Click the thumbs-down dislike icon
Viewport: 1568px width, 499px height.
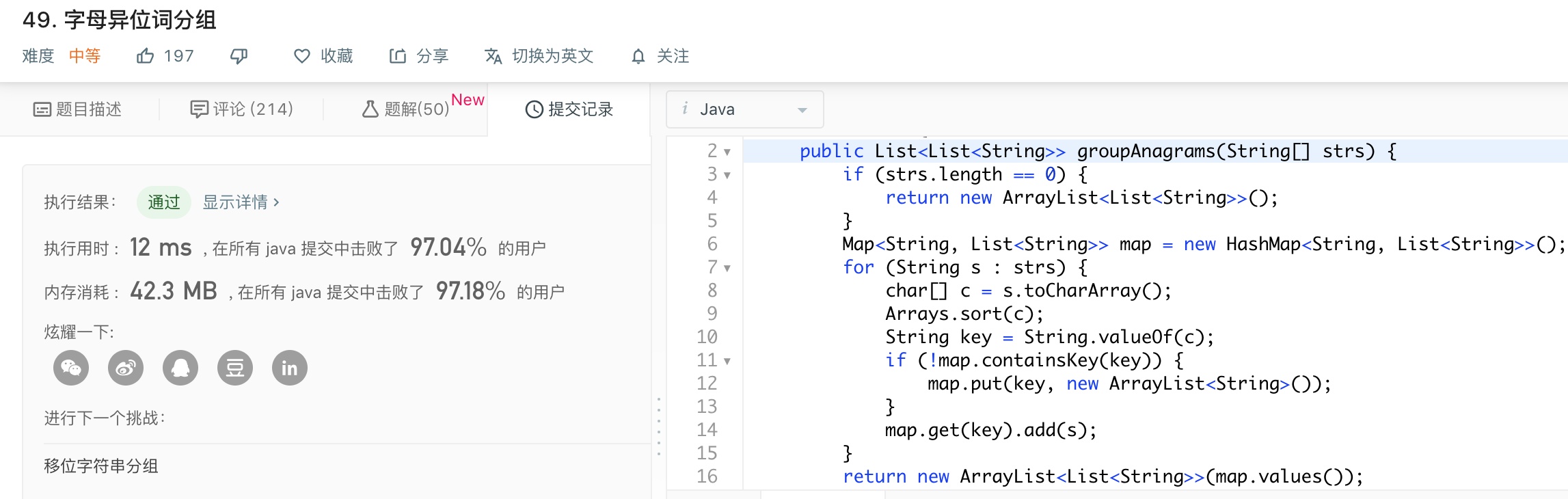point(239,56)
